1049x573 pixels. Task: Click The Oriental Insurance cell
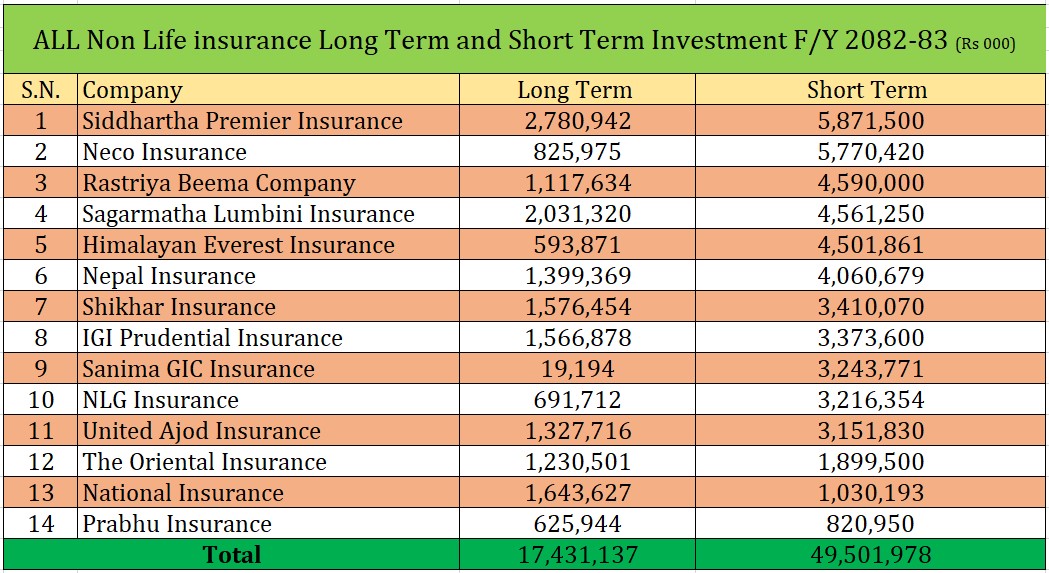click(x=205, y=462)
